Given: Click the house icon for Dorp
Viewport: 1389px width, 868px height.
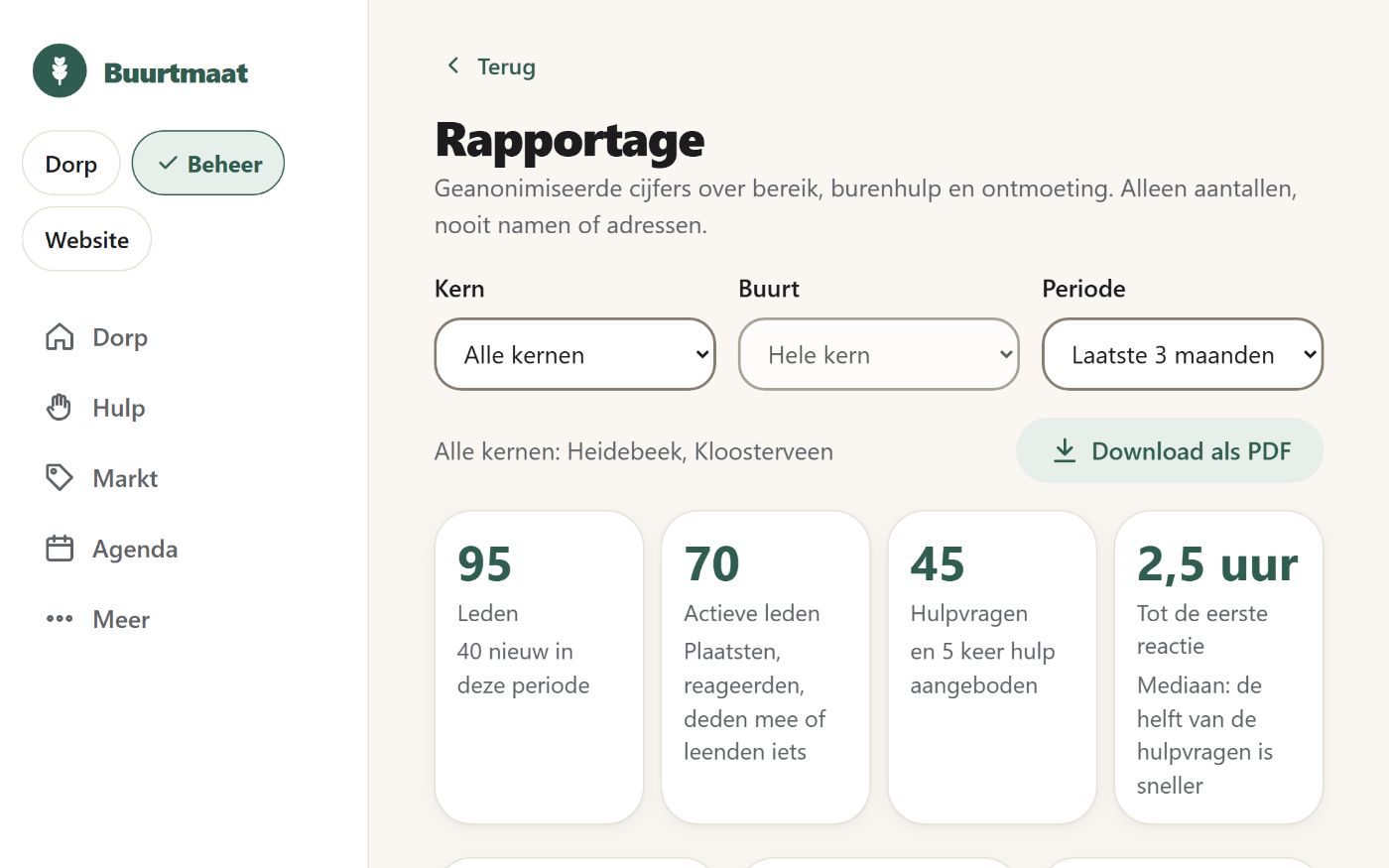Looking at the screenshot, I should tap(60, 337).
